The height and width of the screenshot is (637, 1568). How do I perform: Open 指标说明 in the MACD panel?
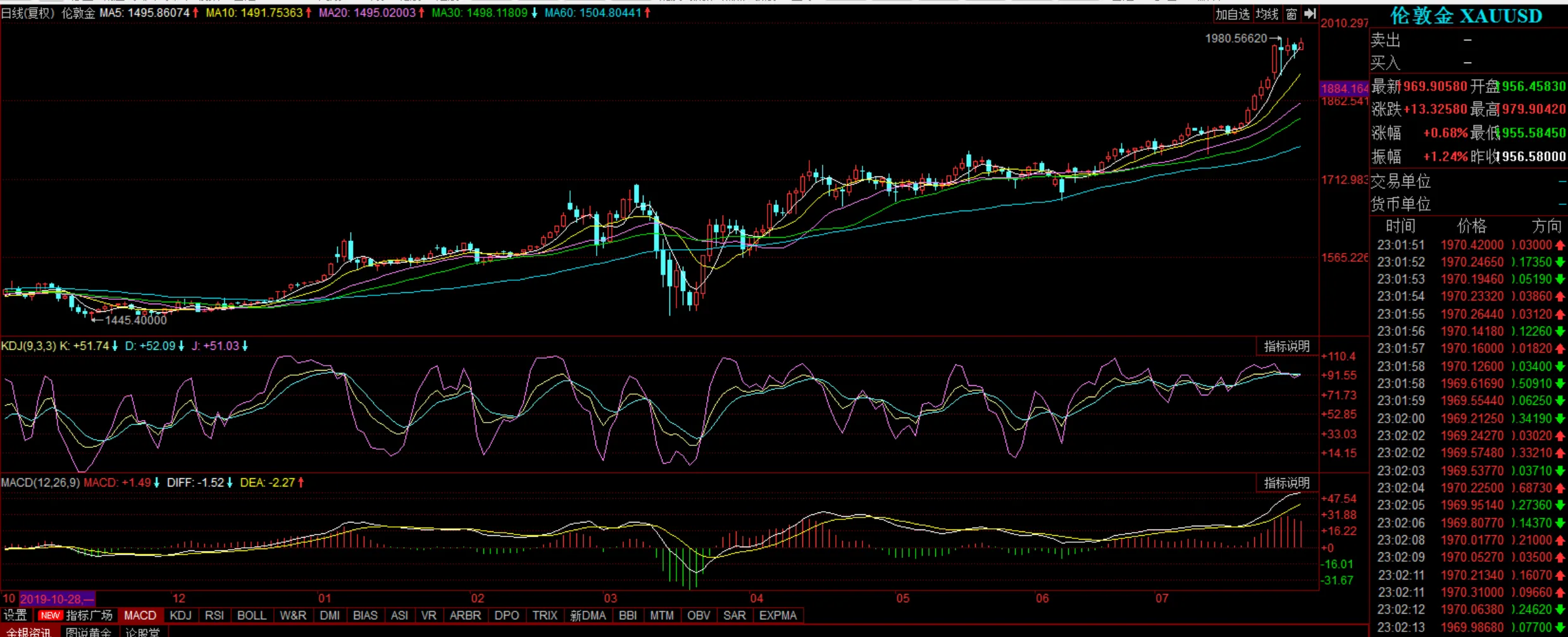tap(1286, 483)
